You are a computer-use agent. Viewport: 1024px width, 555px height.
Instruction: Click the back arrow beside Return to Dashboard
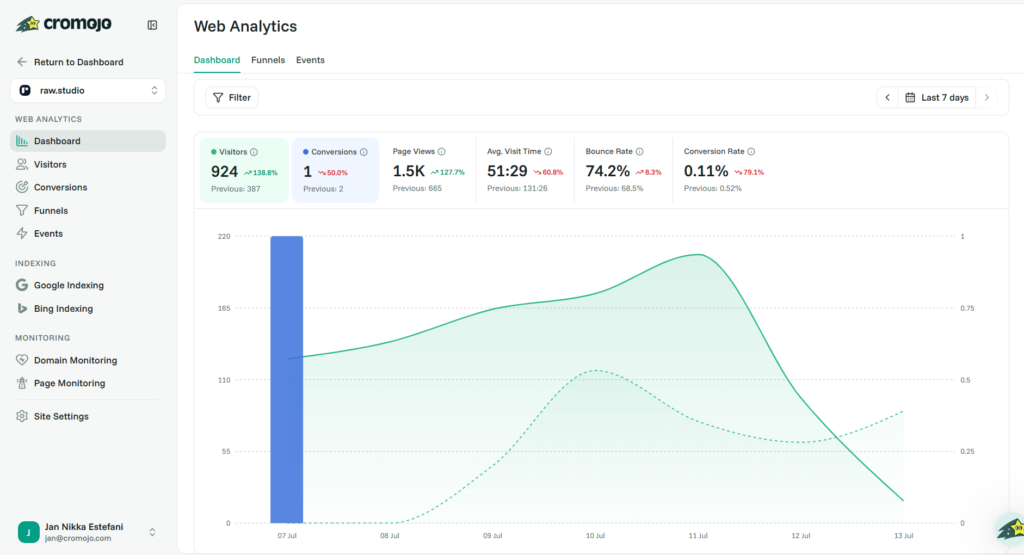22,61
